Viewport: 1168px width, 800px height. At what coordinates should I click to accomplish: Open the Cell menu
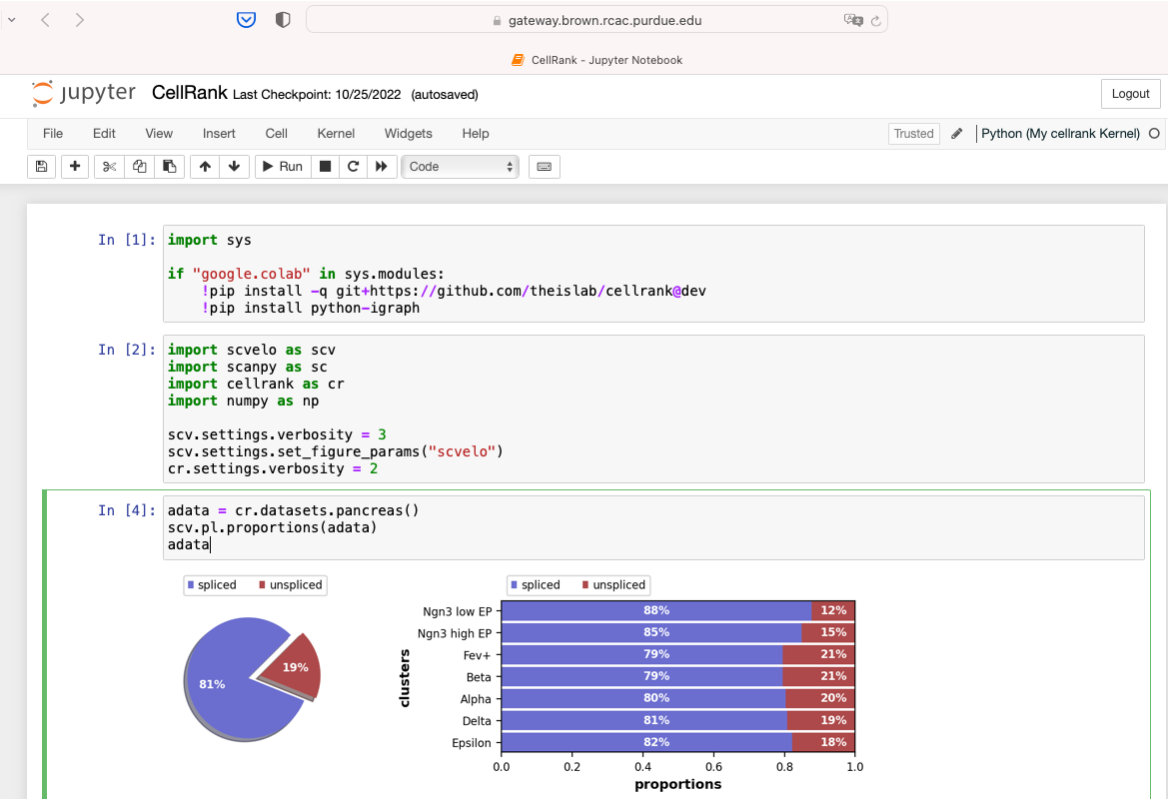point(276,133)
